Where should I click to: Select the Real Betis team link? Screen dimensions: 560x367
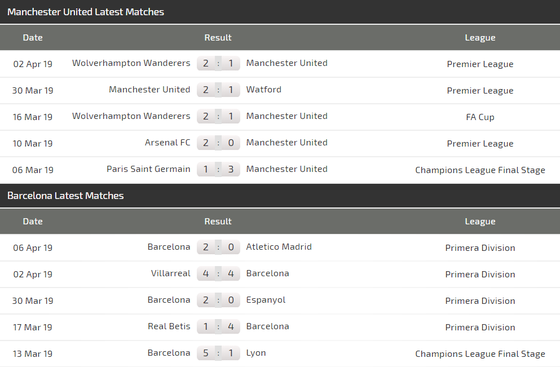[169, 326]
